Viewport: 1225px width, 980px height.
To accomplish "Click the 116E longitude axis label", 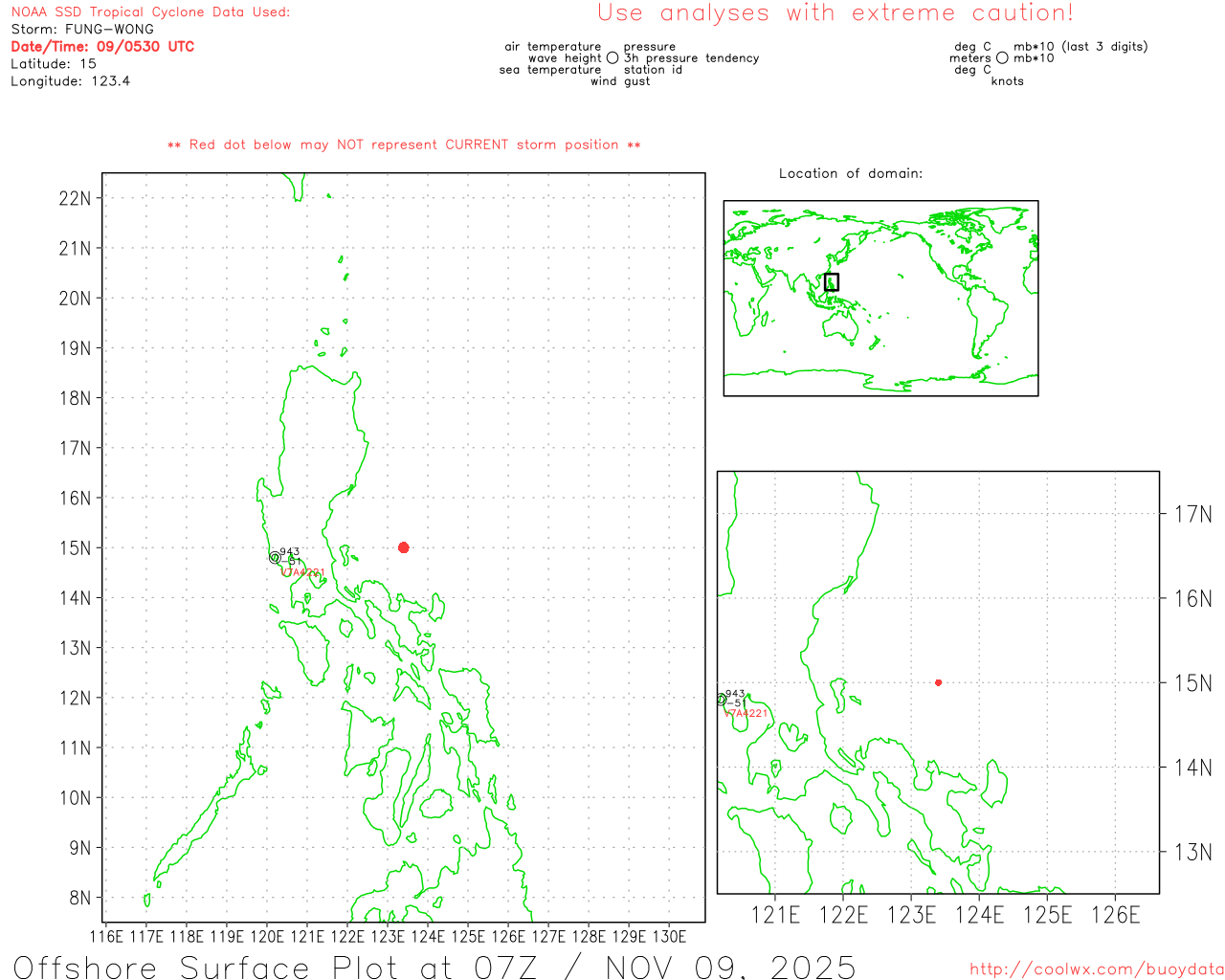I will [106, 936].
